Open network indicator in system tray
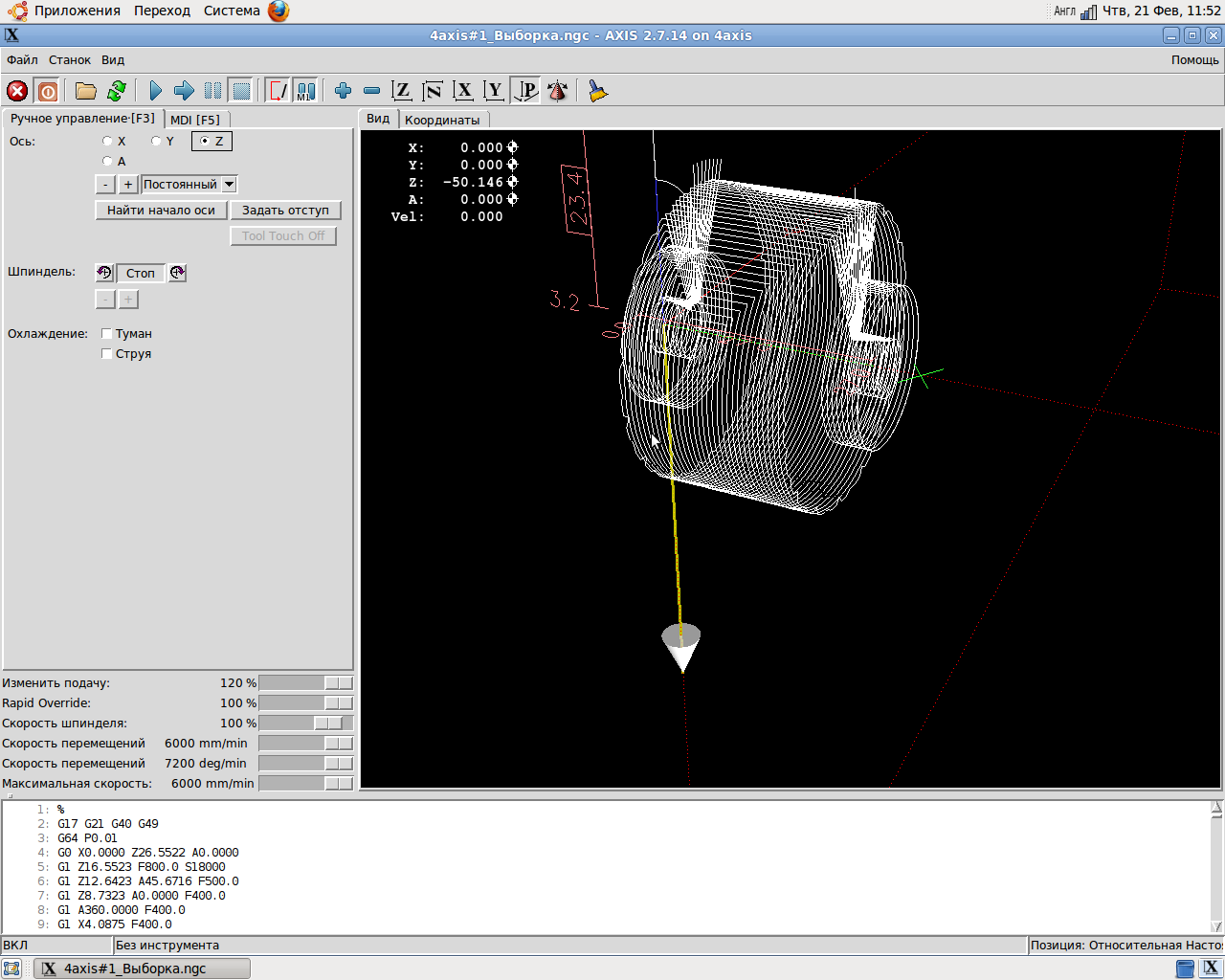The image size is (1225, 980). 1088,11
